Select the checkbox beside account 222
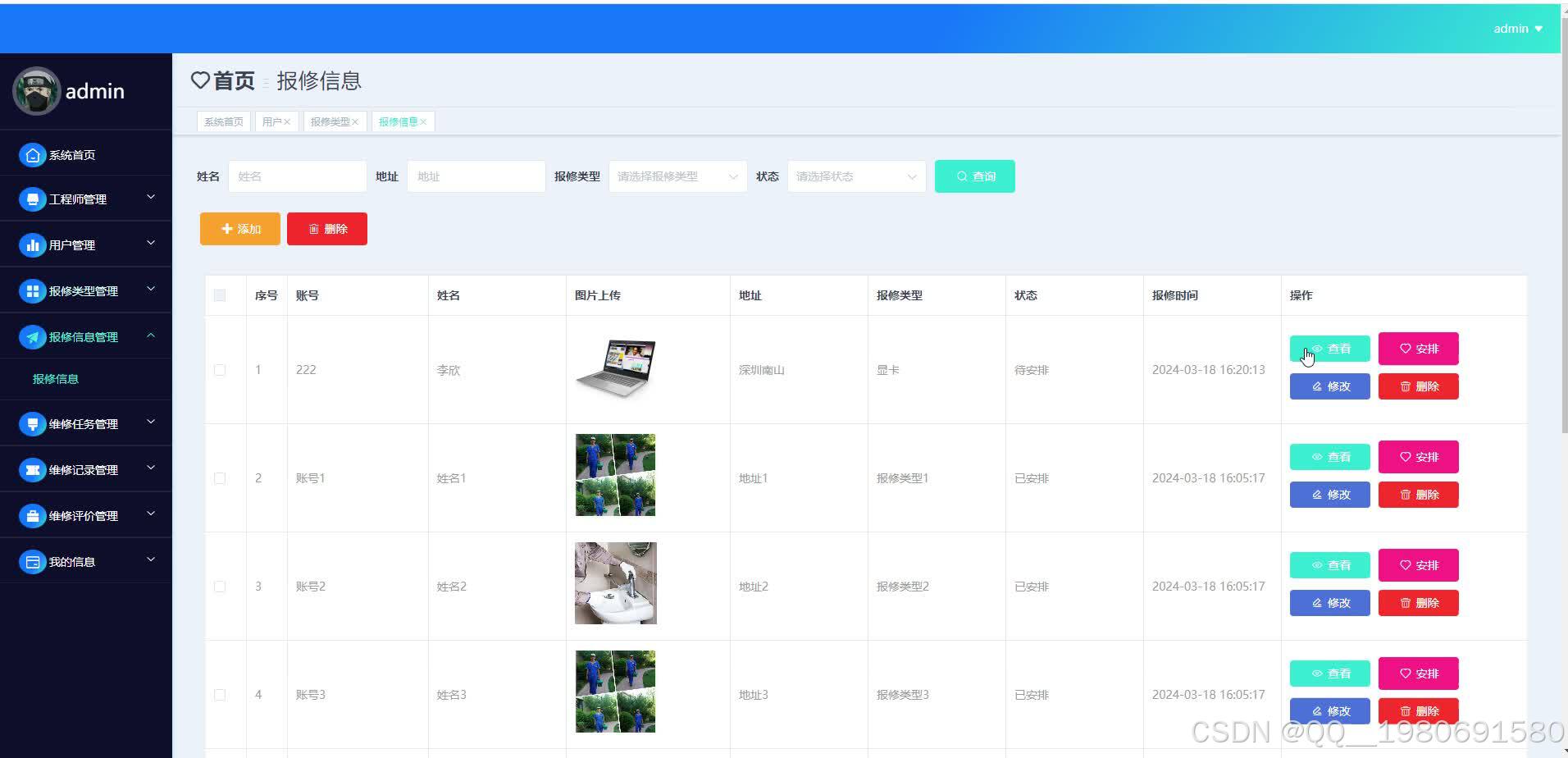The height and width of the screenshot is (758, 1568). click(219, 370)
